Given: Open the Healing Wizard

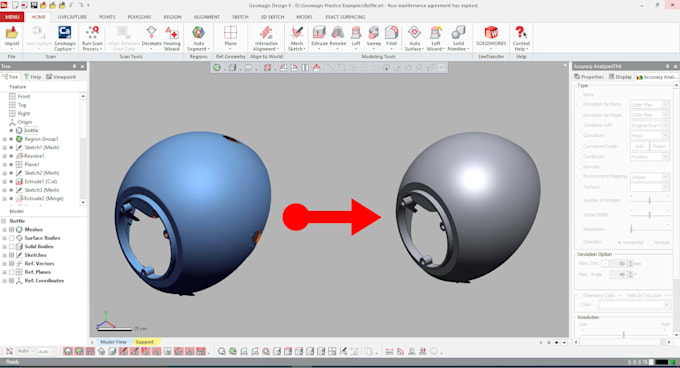Looking at the screenshot, I should [172, 38].
